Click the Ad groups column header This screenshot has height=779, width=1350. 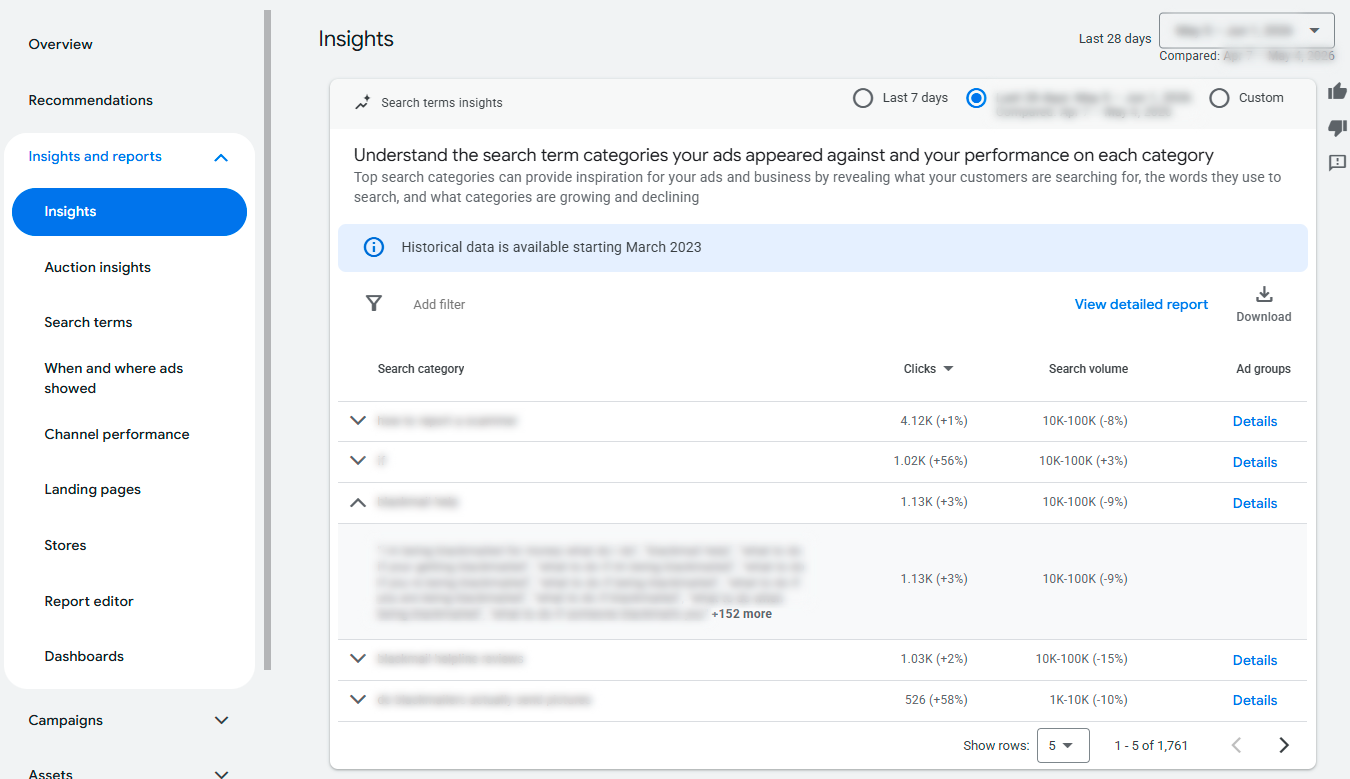click(1263, 369)
